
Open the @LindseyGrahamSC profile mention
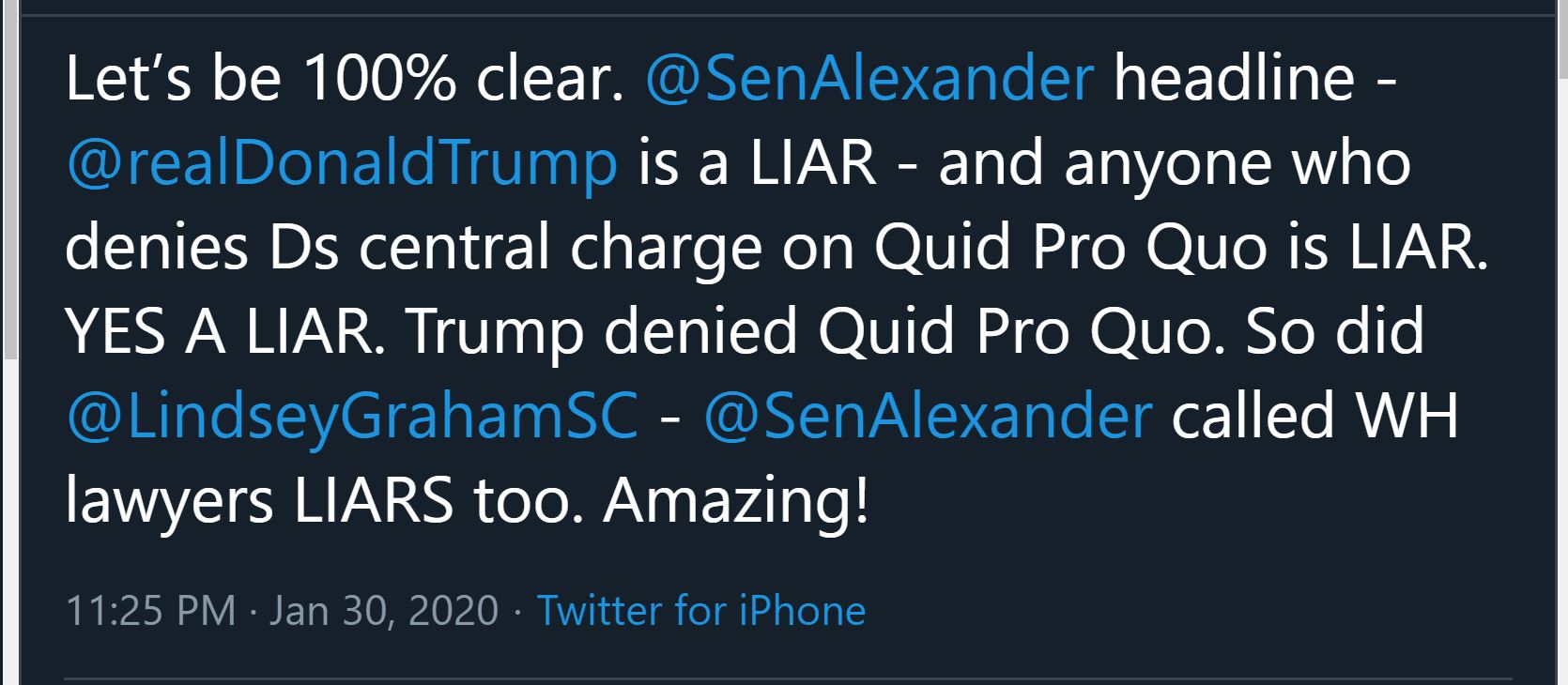[352, 416]
